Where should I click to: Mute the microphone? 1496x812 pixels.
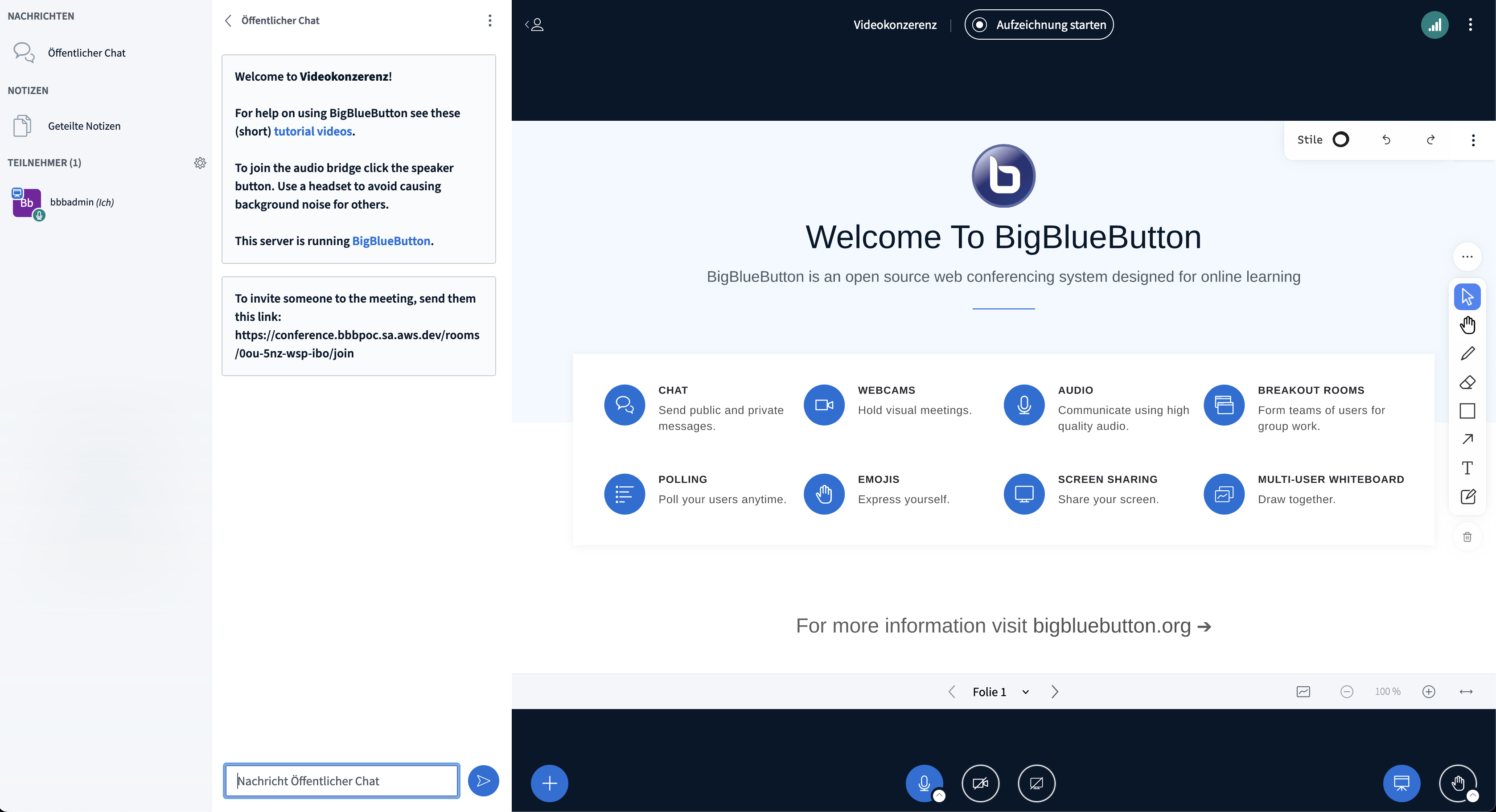tap(923, 783)
